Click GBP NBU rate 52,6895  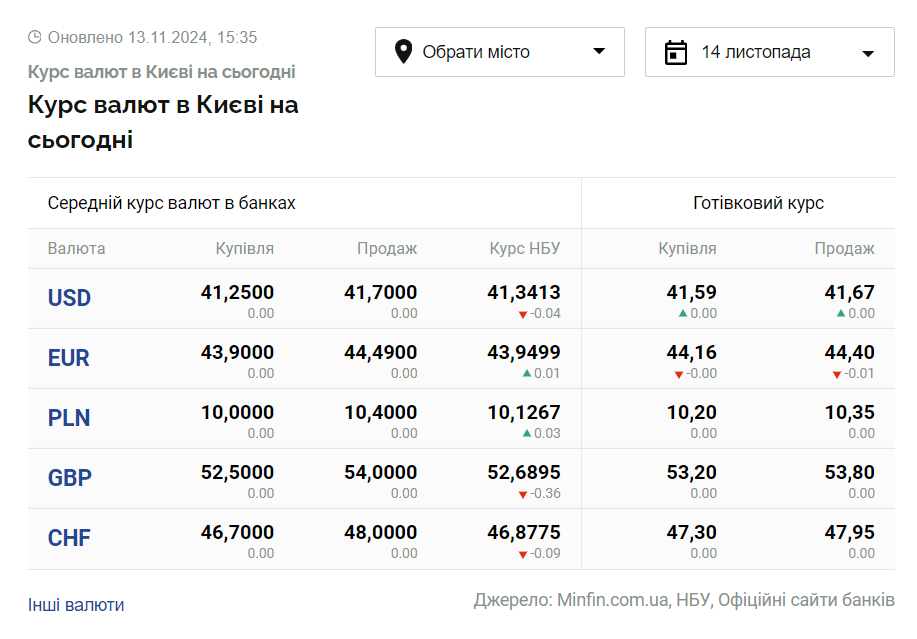pyautogui.click(x=524, y=472)
